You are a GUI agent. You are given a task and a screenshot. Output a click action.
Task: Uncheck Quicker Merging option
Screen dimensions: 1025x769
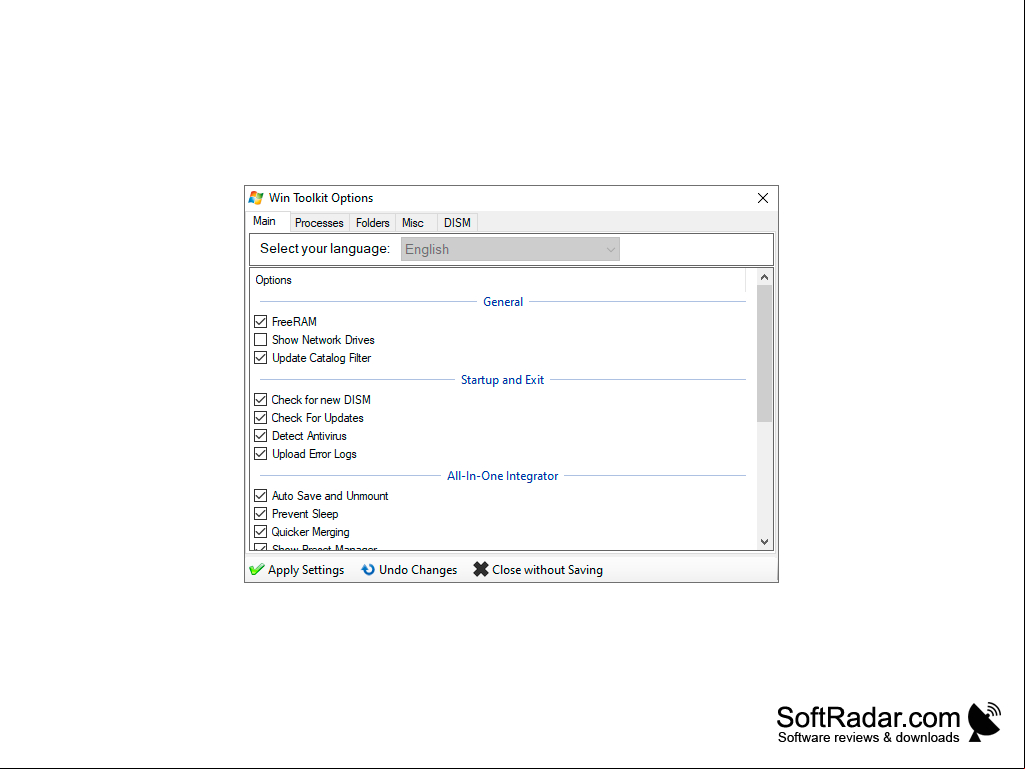click(x=260, y=532)
